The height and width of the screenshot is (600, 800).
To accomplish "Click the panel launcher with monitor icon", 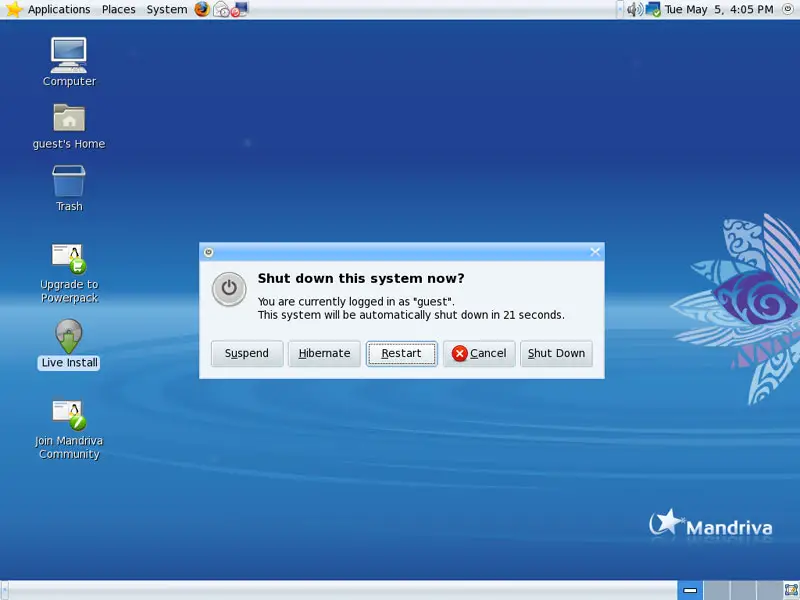I will pyautogui.click(x=239, y=9).
